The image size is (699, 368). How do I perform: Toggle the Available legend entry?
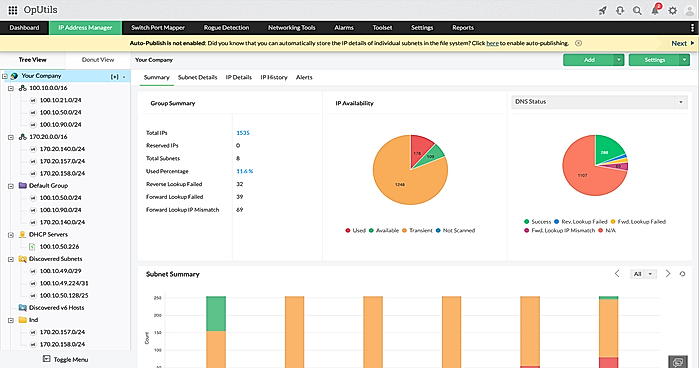pyautogui.click(x=383, y=231)
